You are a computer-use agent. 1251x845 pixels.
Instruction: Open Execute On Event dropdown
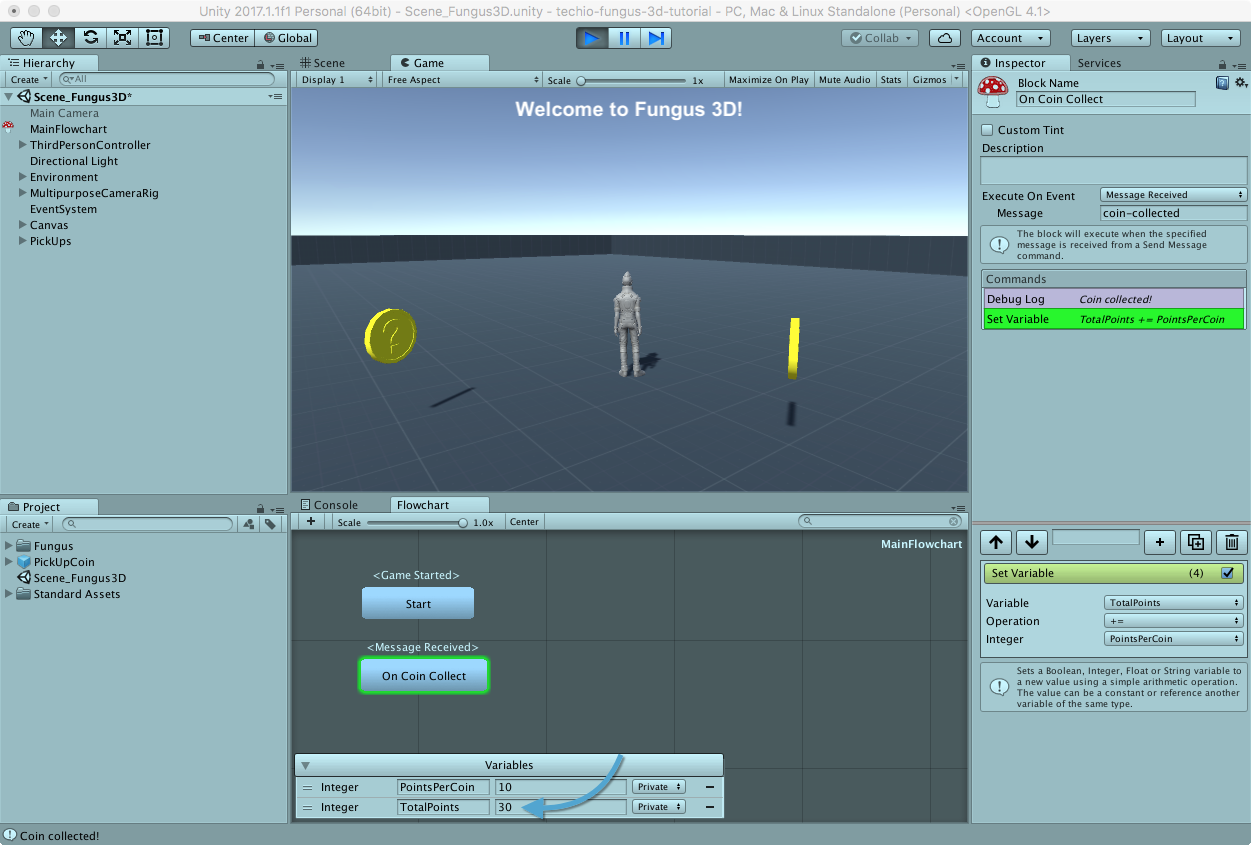pos(1174,195)
